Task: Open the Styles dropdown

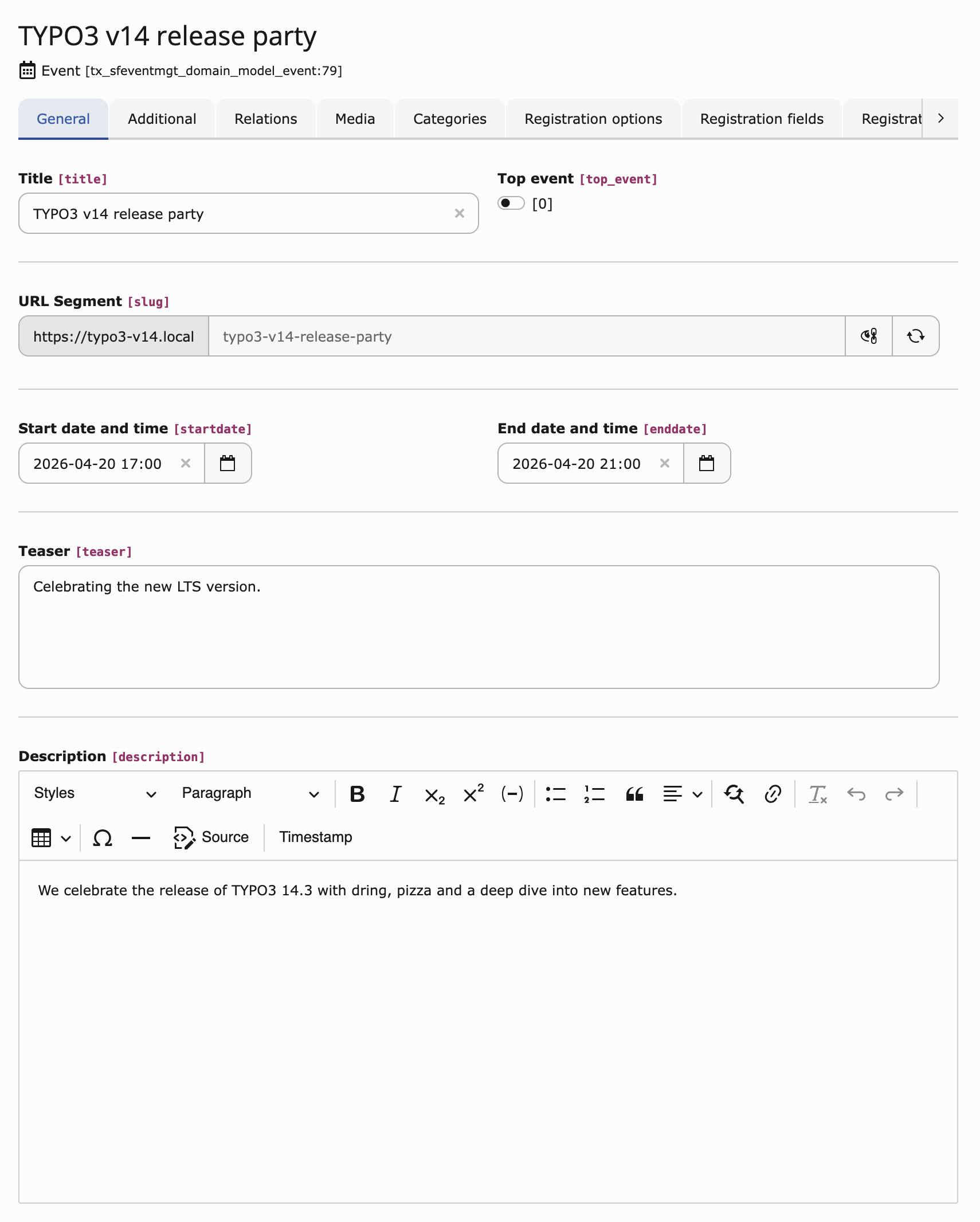Action: tap(95, 794)
